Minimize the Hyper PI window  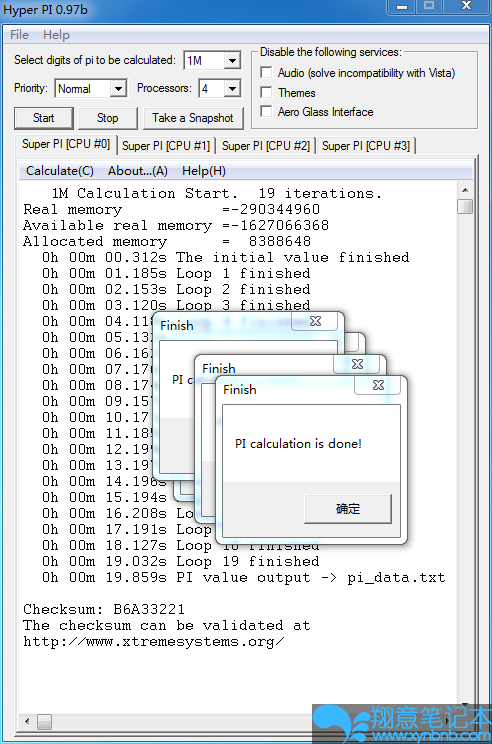401,7
